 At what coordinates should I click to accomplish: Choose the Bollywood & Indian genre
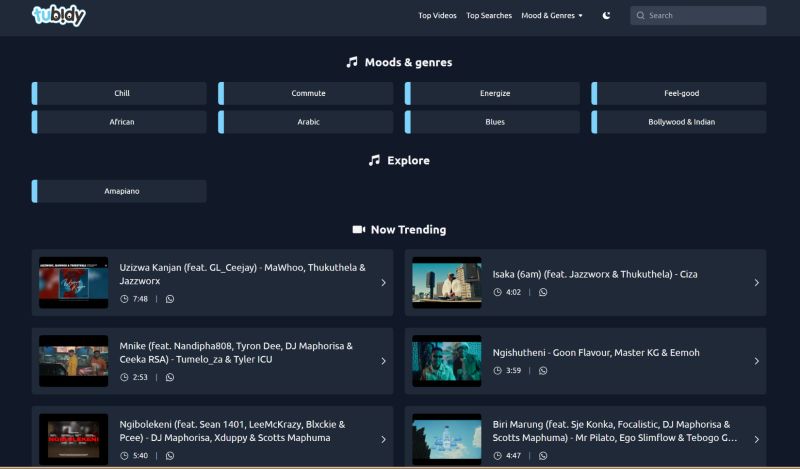tap(681, 122)
